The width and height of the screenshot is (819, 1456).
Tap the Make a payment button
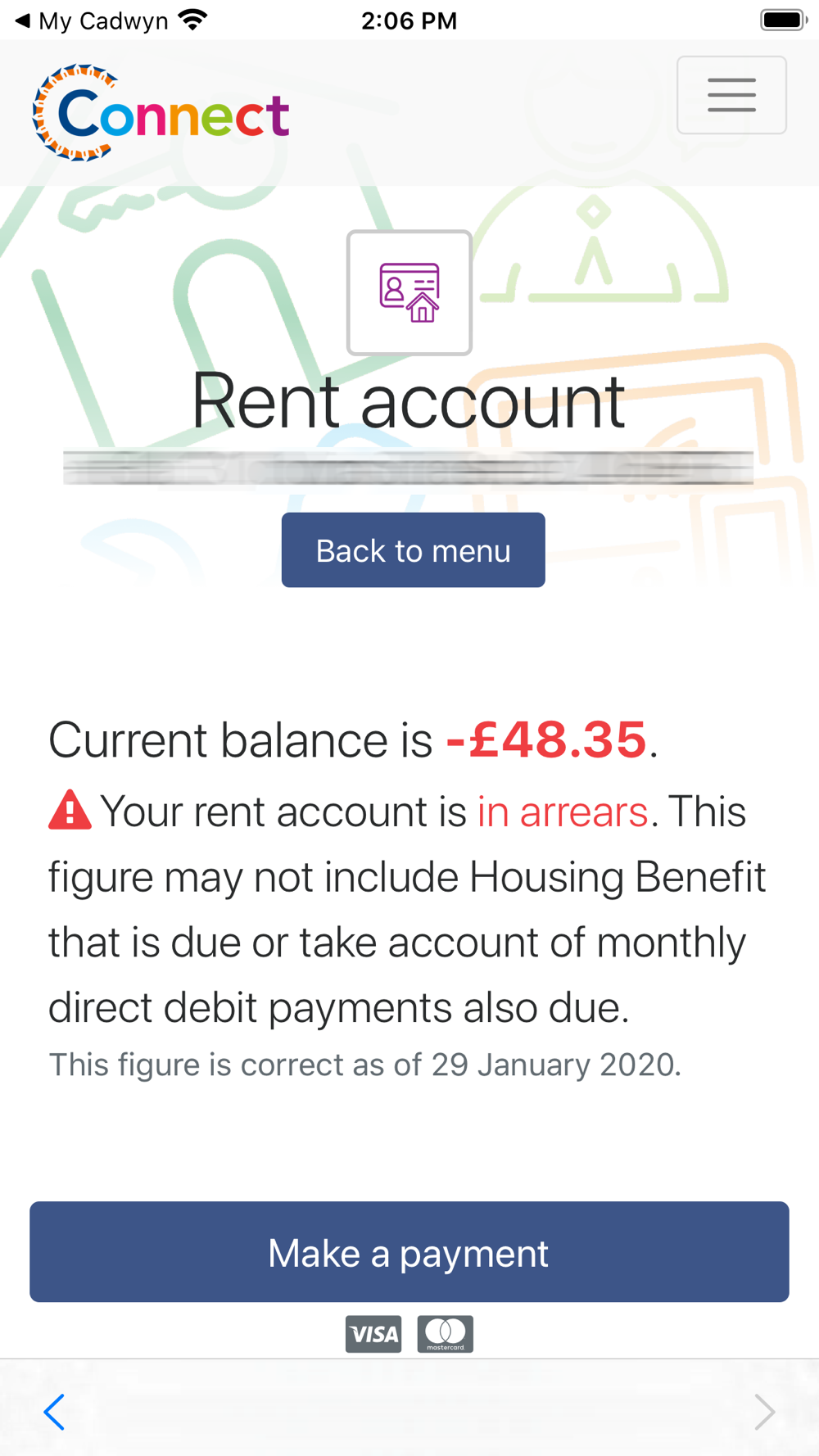tap(409, 1252)
